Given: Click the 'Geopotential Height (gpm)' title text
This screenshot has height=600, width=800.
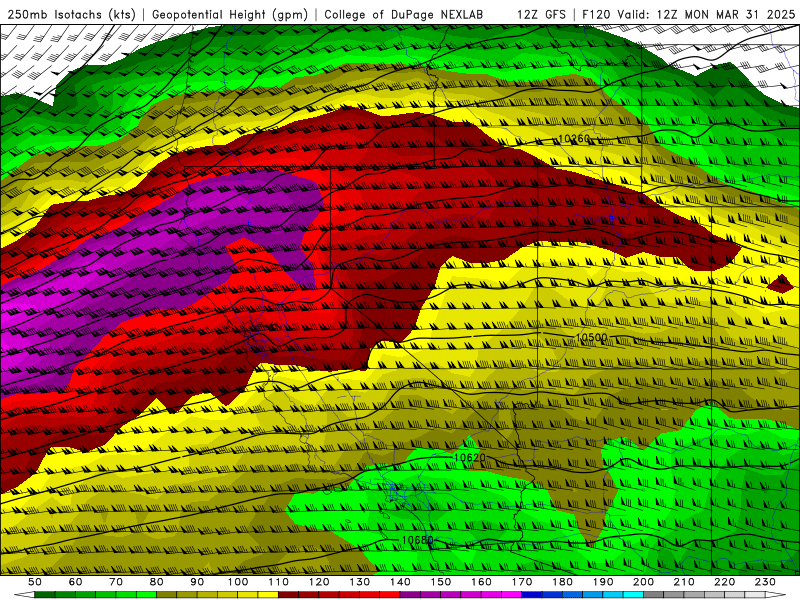Looking at the screenshot, I should (x=230, y=15).
